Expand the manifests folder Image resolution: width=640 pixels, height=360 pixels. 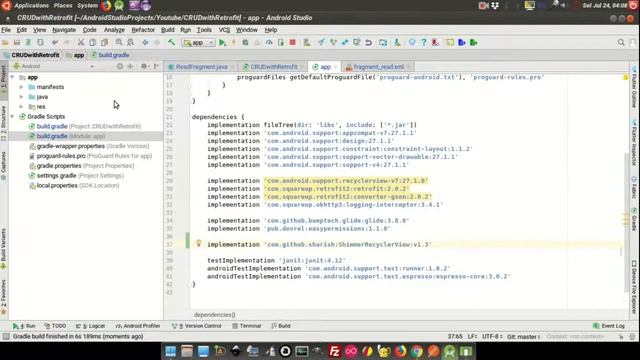tap(22, 87)
